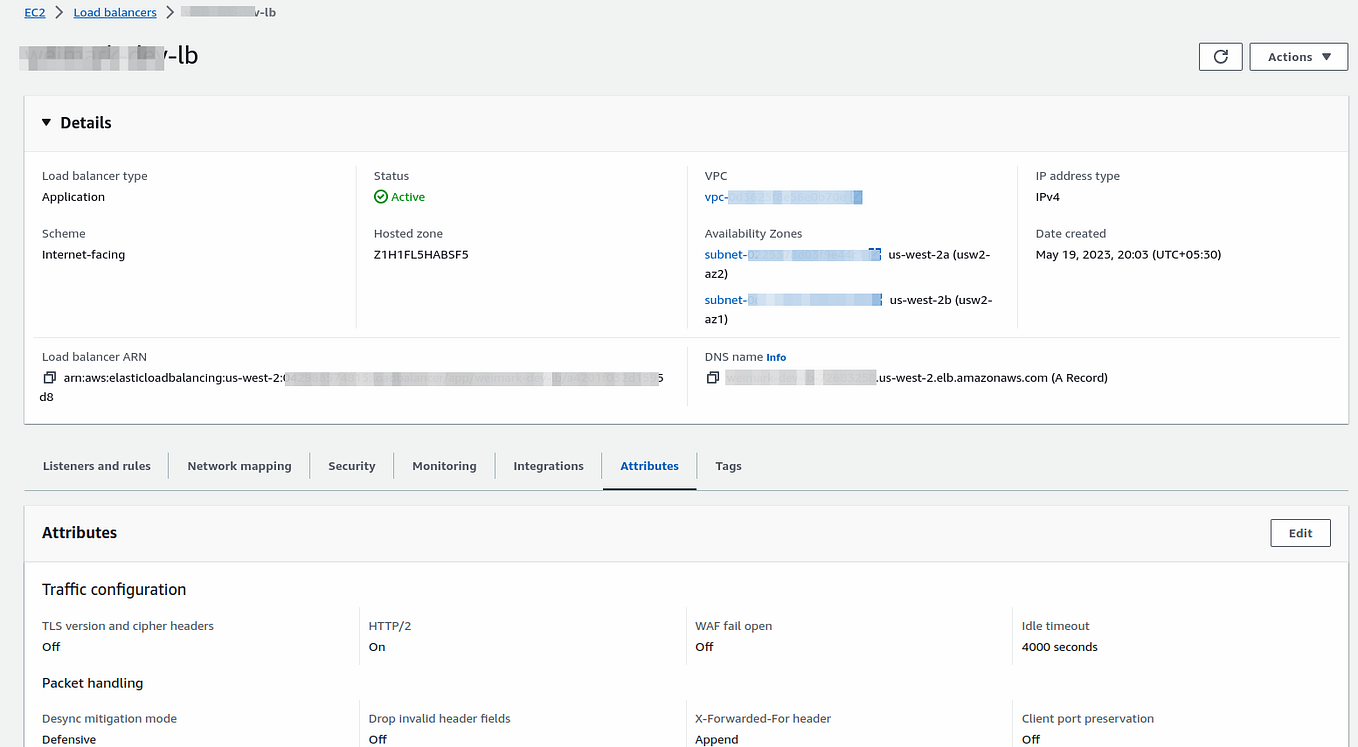Viewport: 1358px width, 747px height.
Task: Open the EC2 breadcrumb link
Action: coord(34,12)
